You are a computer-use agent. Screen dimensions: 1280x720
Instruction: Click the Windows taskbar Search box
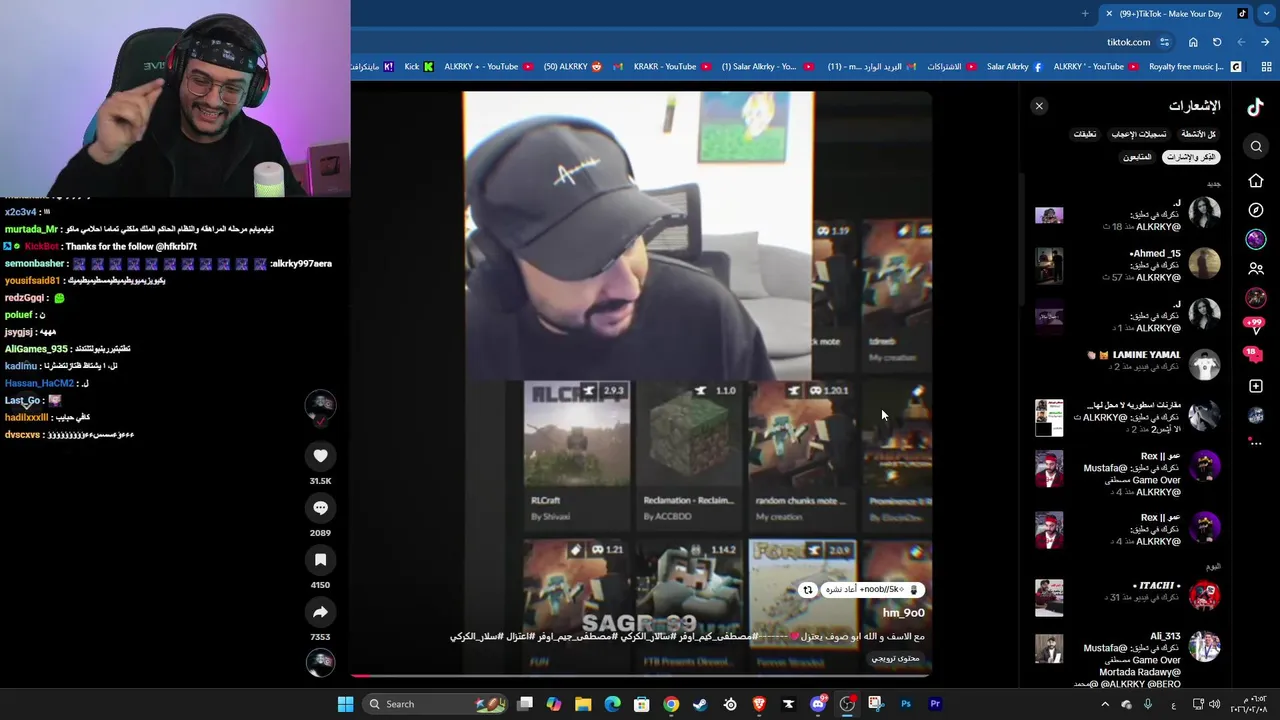pos(437,704)
